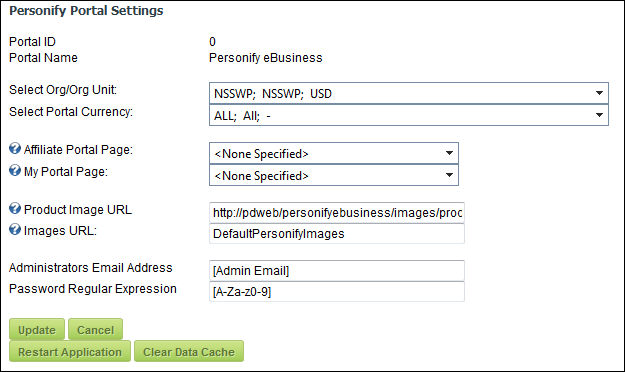The width and height of the screenshot is (625, 372).
Task: Click the Portal Name value Personify eBusiness
Action: coord(265,58)
